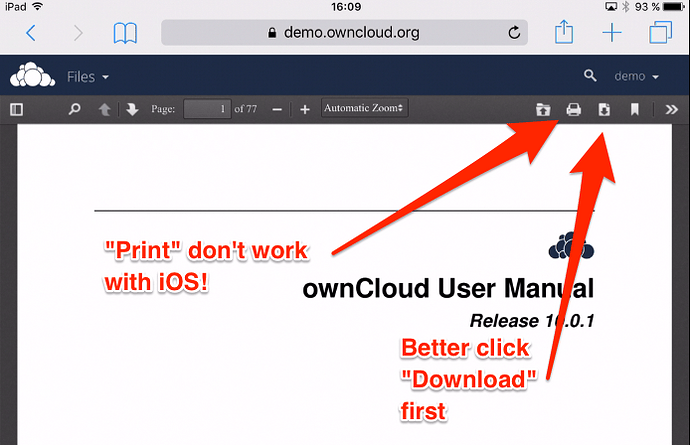The width and height of the screenshot is (690, 445).
Task: Open the Safari share sheet
Action: [x=564, y=32]
